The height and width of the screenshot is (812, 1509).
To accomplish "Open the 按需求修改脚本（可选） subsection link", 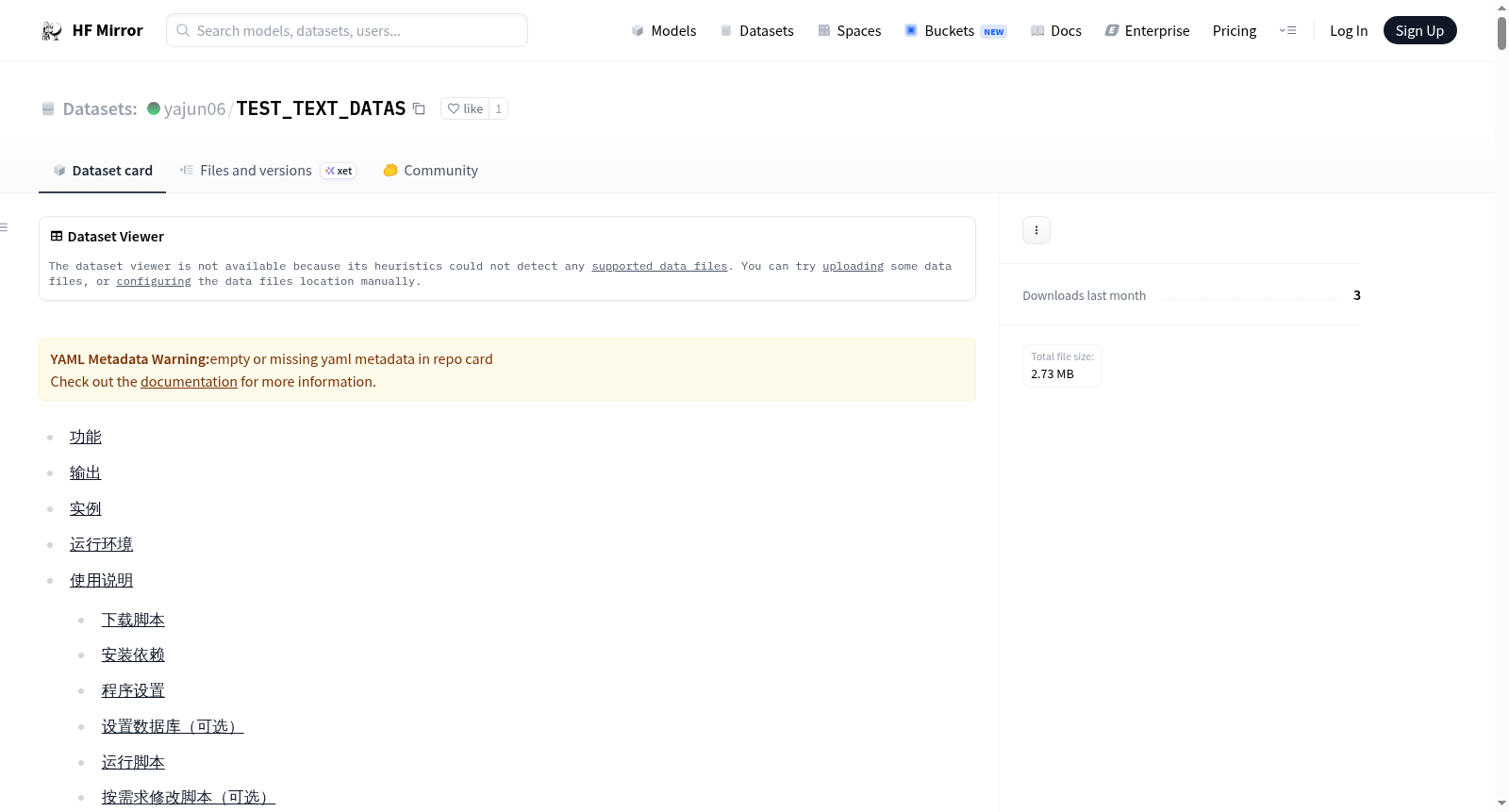I will [x=189, y=797].
